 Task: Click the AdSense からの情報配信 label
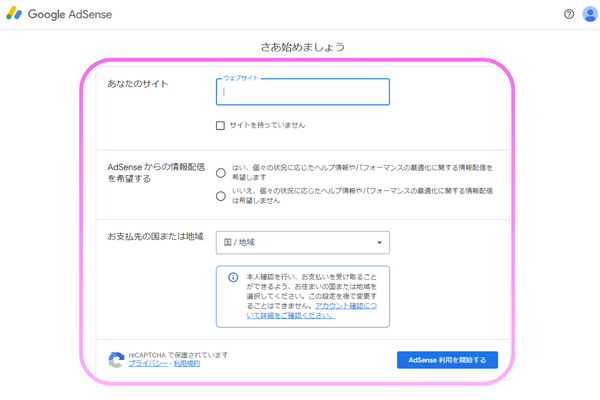[156, 173]
